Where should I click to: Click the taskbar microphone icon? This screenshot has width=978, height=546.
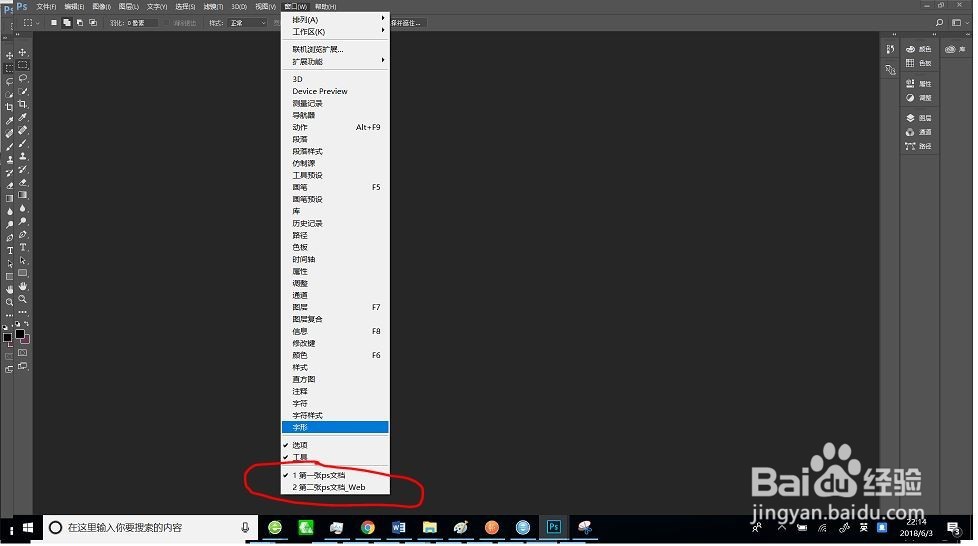245,528
